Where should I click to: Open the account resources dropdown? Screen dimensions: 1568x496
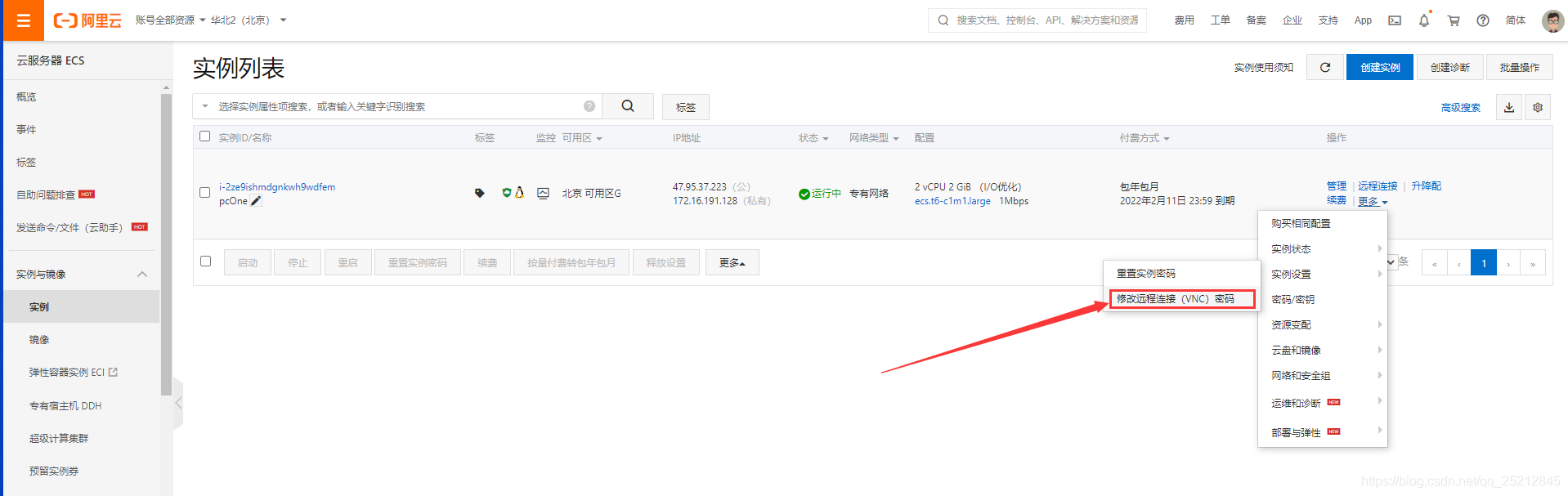point(170,20)
